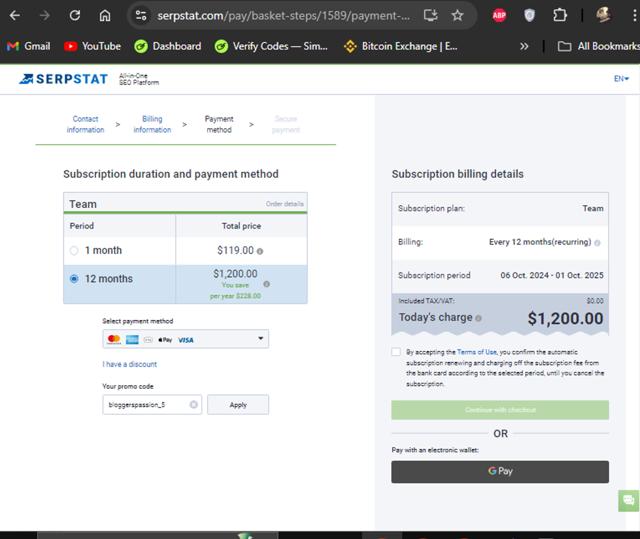Click the browser forward arrow
This screenshot has width=640, height=539.
coord(44,16)
